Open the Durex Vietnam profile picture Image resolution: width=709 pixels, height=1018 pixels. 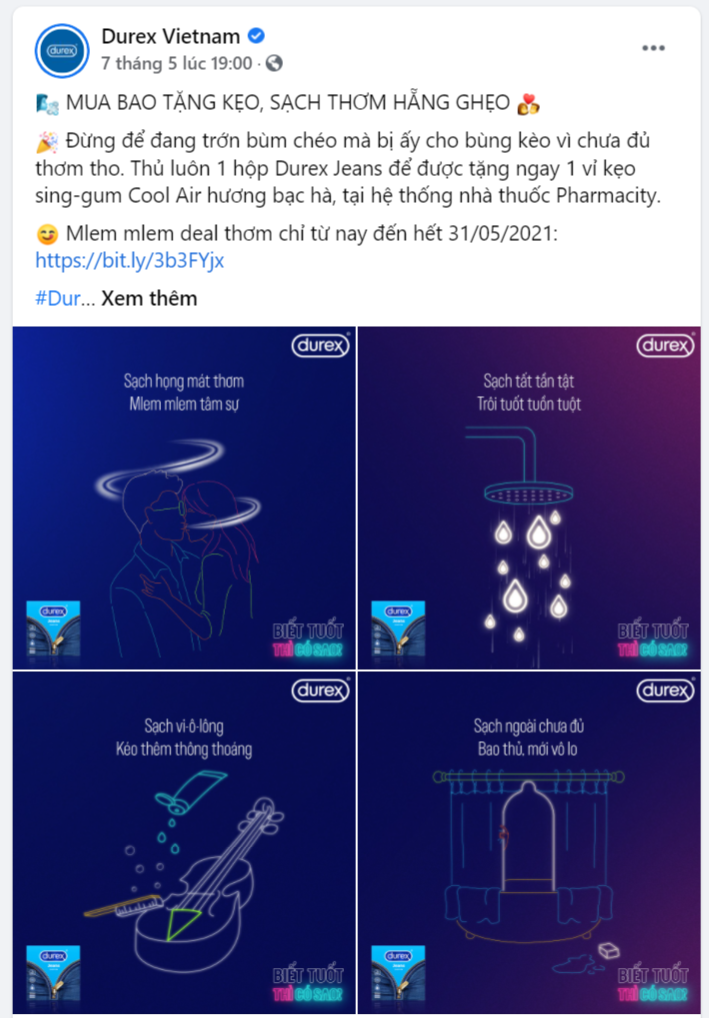pyautogui.click(x=62, y=50)
